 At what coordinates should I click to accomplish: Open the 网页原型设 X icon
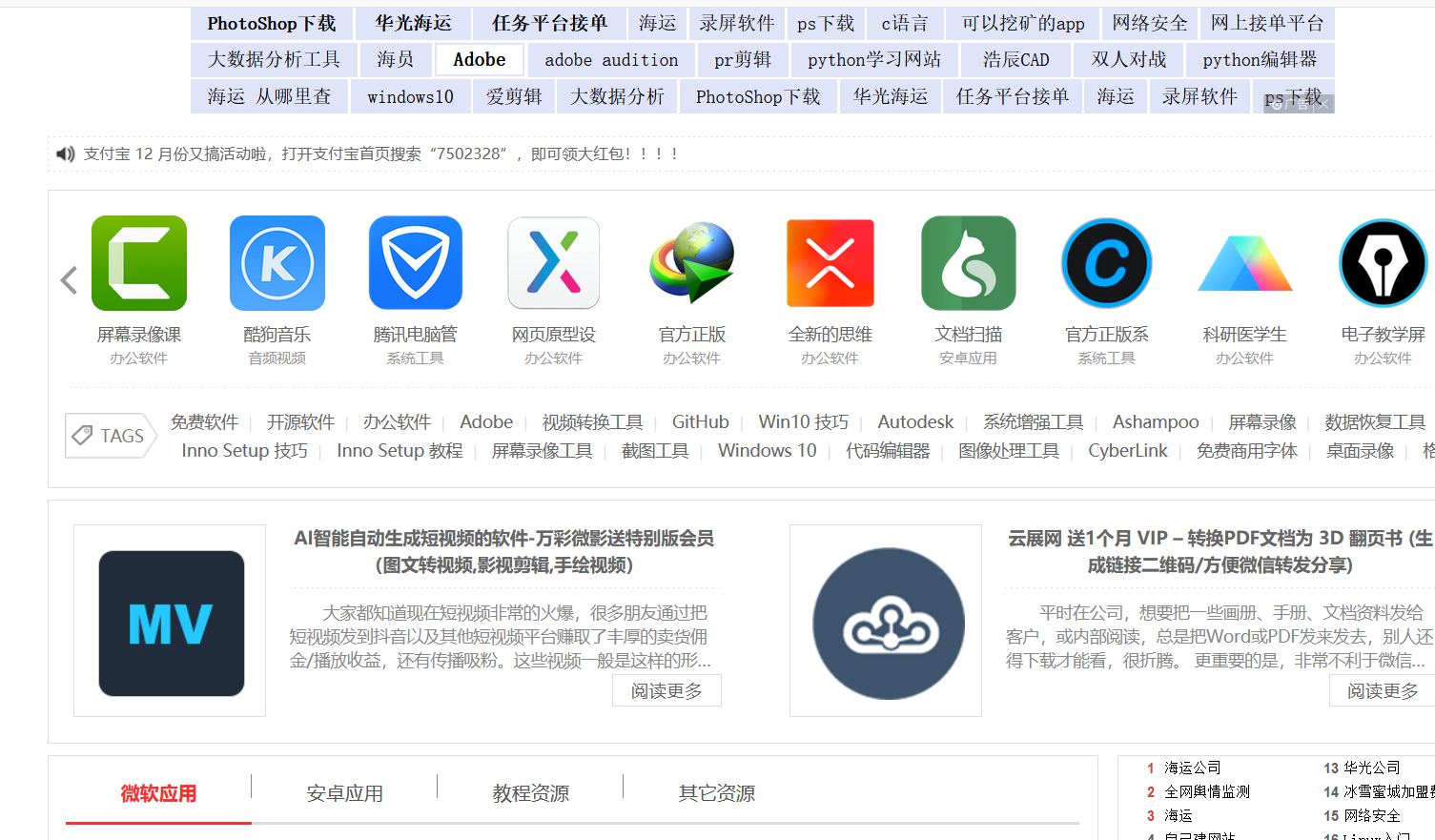554,263
